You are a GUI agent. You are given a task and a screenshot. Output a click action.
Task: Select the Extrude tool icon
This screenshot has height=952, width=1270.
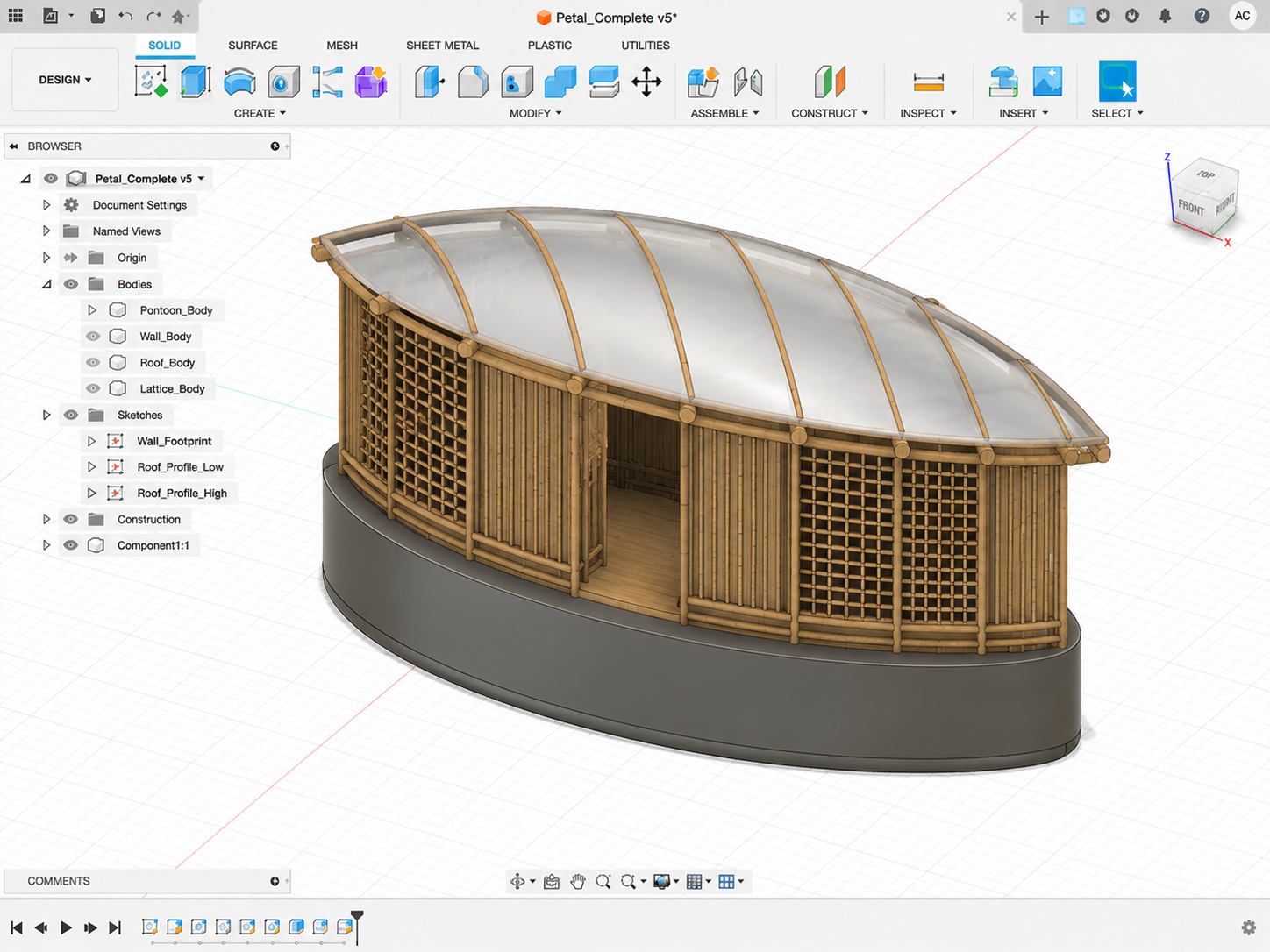point(195,82)
